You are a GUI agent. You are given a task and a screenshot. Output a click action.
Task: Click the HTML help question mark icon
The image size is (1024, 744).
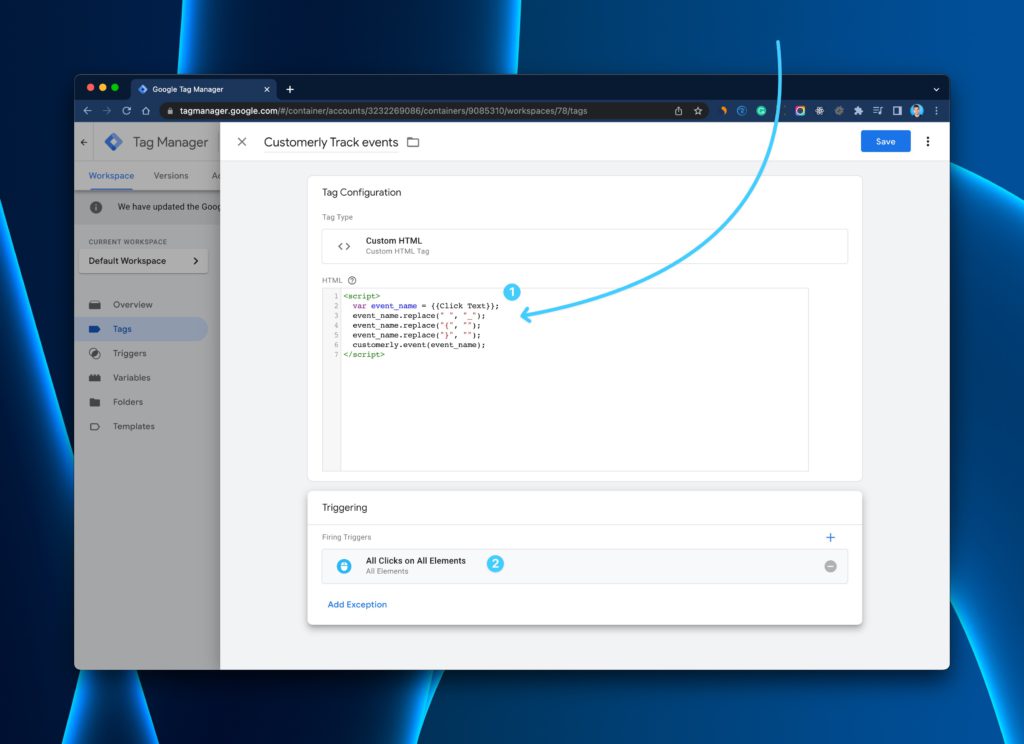coord(352,280)
